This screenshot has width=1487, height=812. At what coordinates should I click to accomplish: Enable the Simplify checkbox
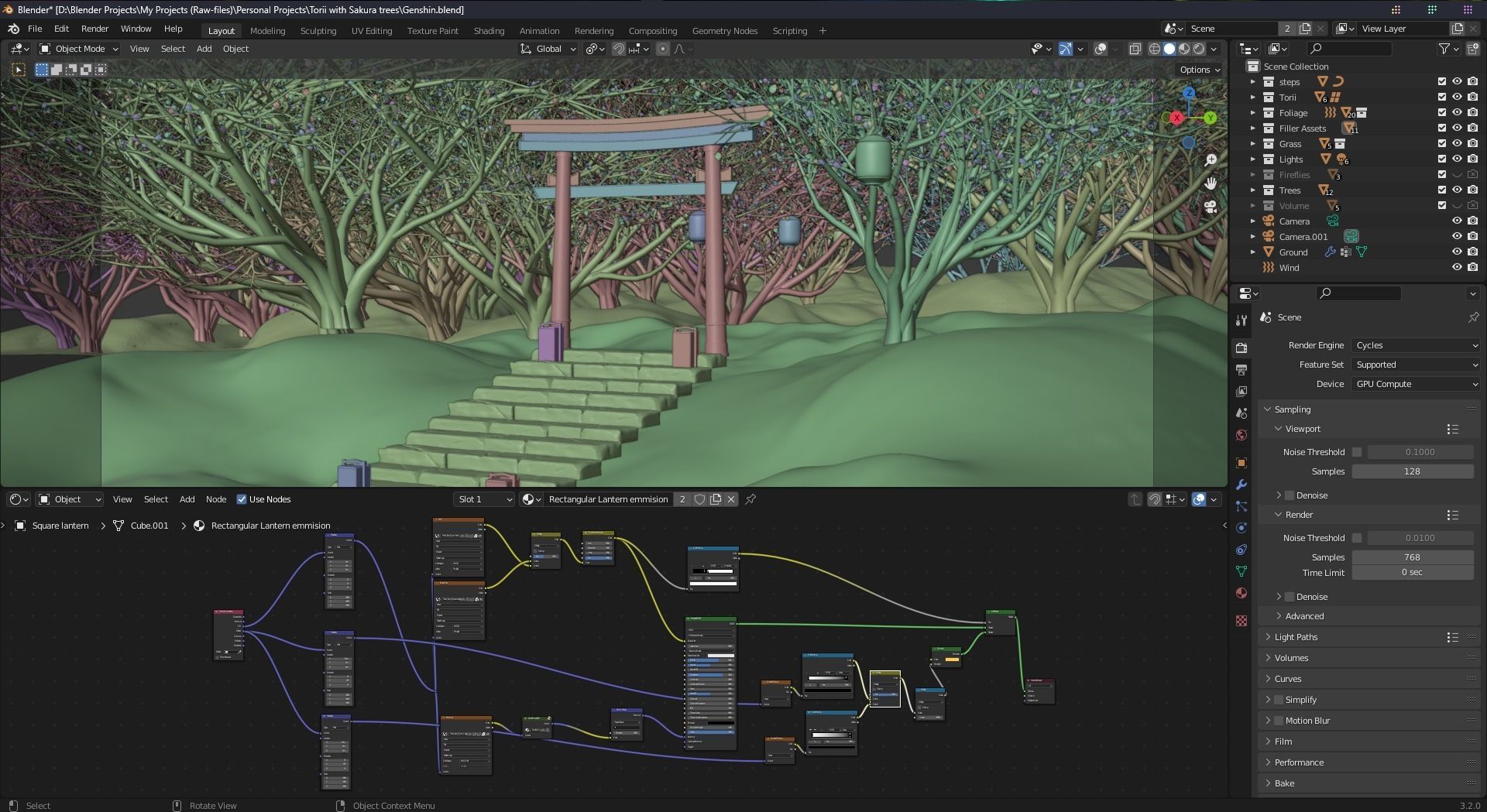pos(1279,700)
